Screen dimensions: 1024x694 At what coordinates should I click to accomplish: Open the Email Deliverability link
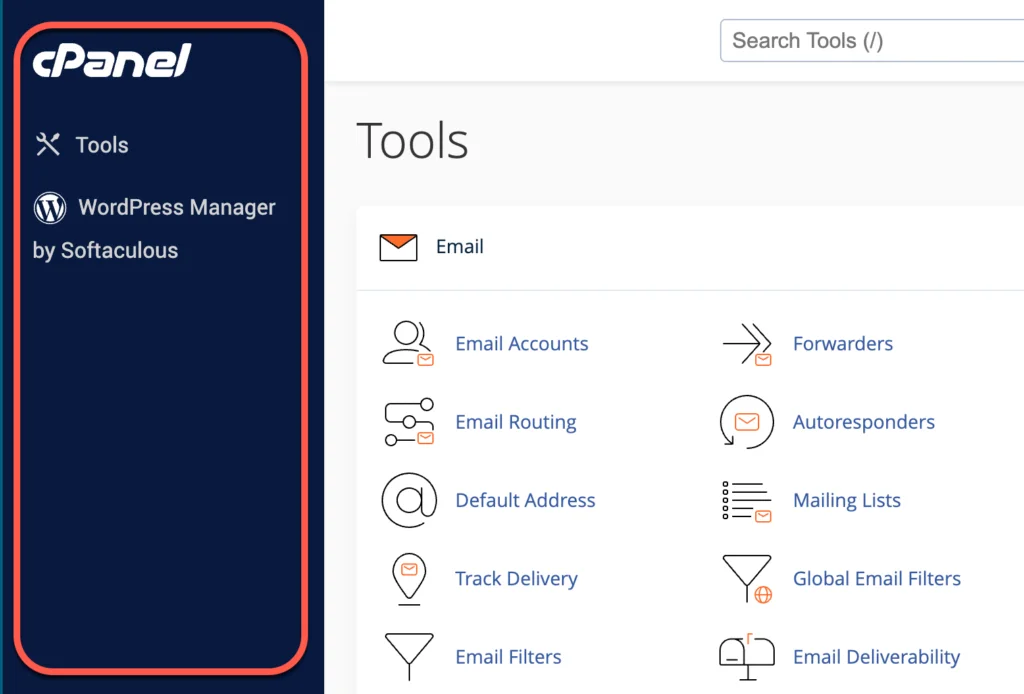(876, 657)
